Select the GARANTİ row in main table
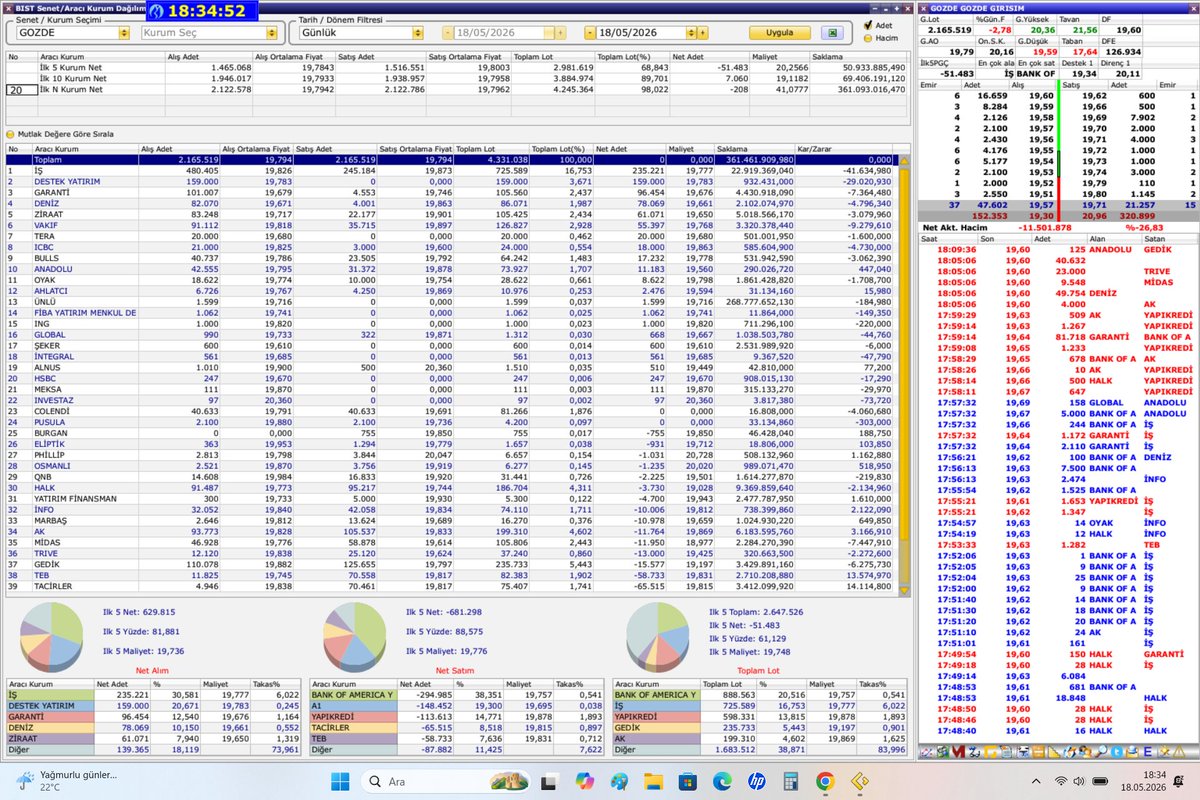The width and height of the screenshot is (1200, 800). (x=451, y=192)
